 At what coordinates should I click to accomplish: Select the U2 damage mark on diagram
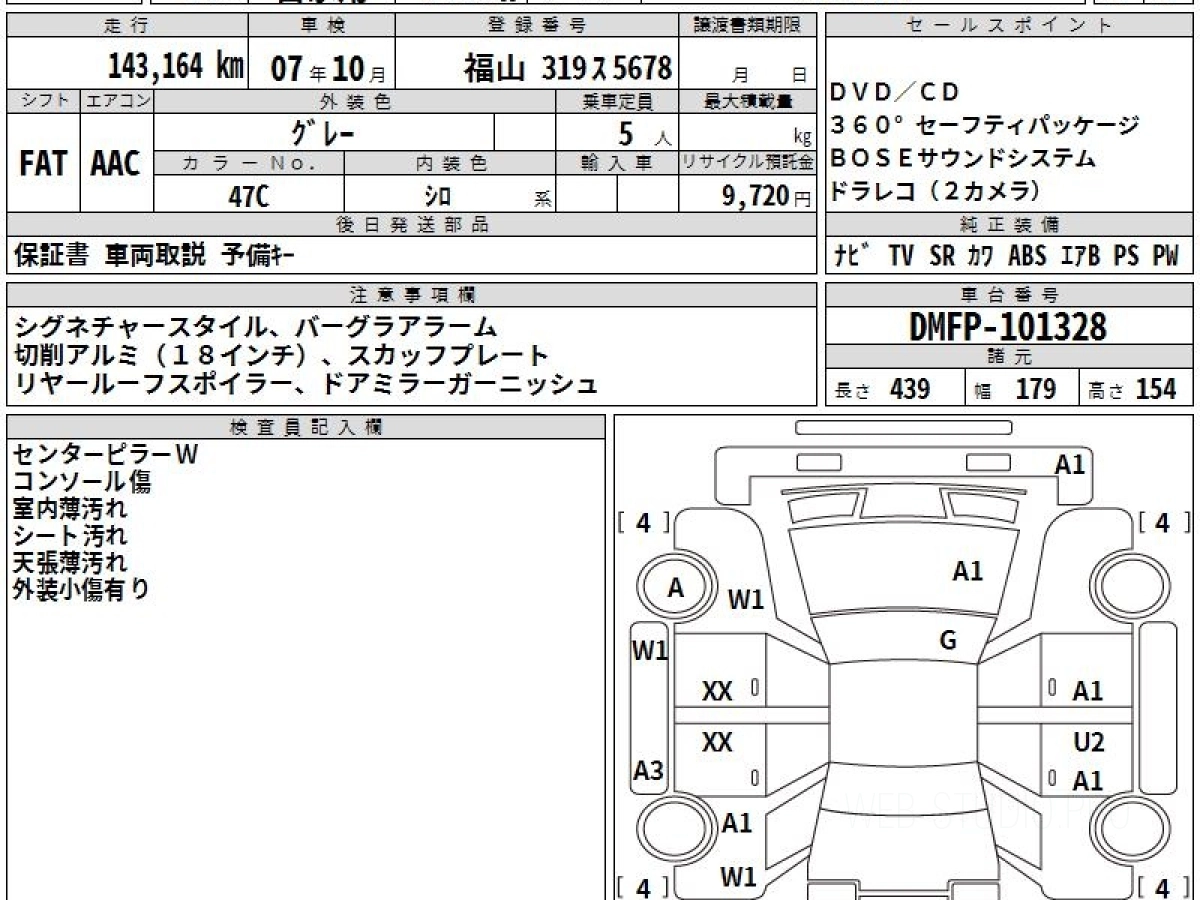click(x=1089, y=742)
